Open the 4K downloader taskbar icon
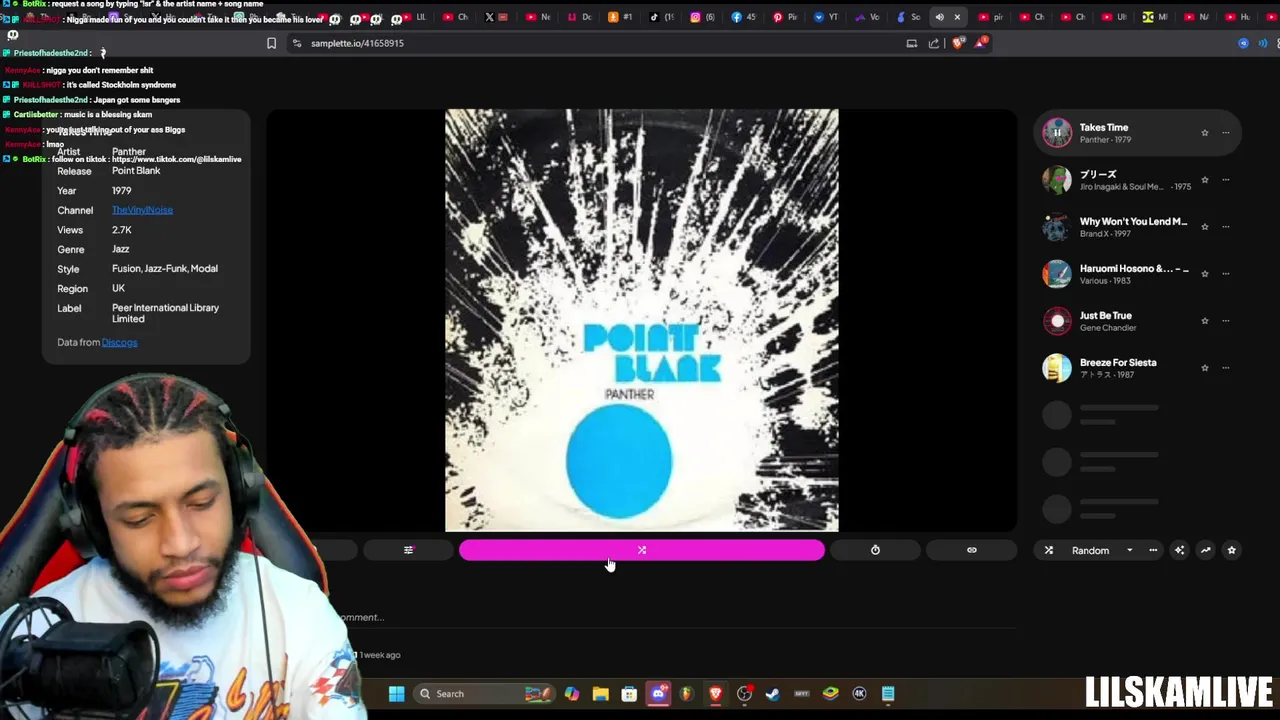 coord(859,694)
